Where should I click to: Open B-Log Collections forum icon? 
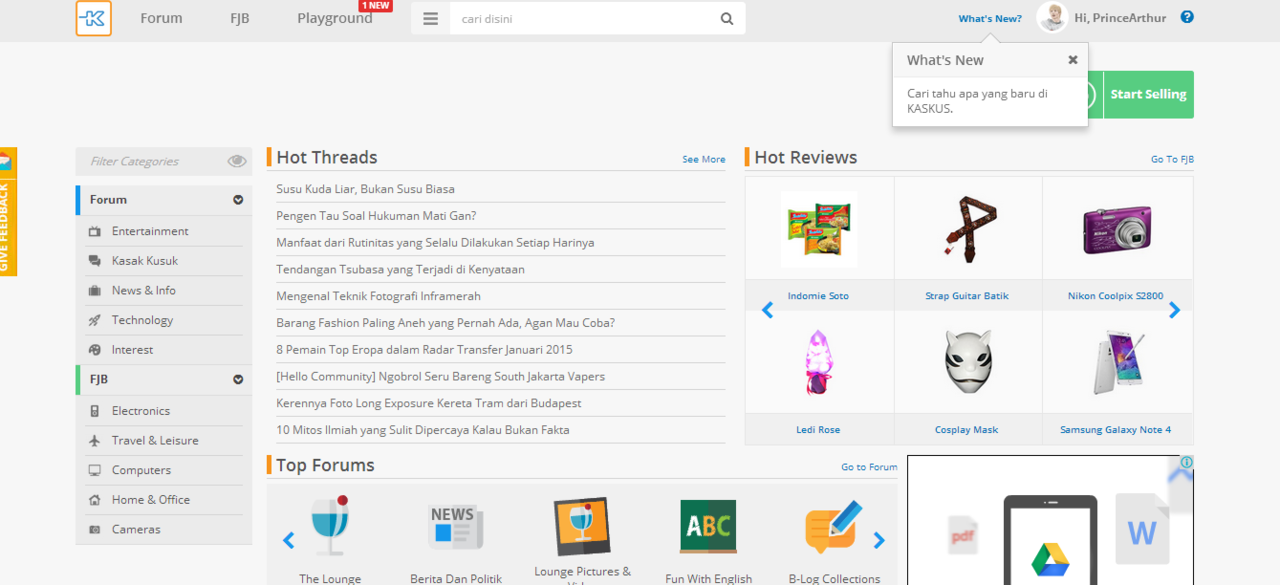click(834, 527)
